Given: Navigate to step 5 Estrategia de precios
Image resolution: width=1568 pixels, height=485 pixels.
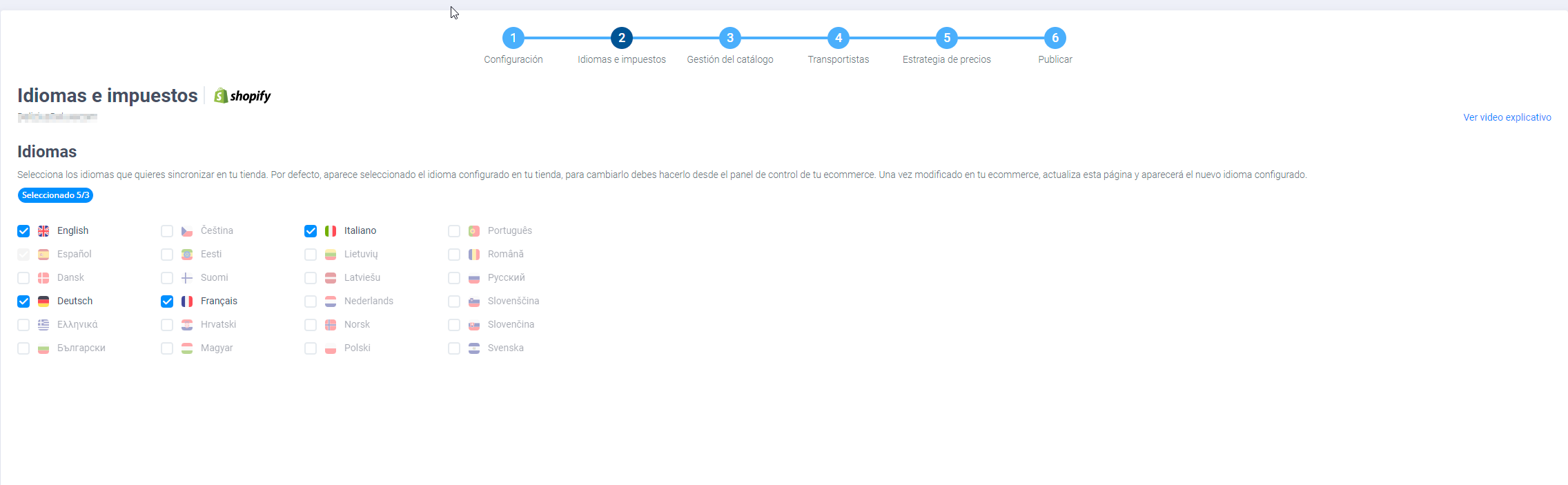Looking at the screenshot, I should (x=947, y=38).
